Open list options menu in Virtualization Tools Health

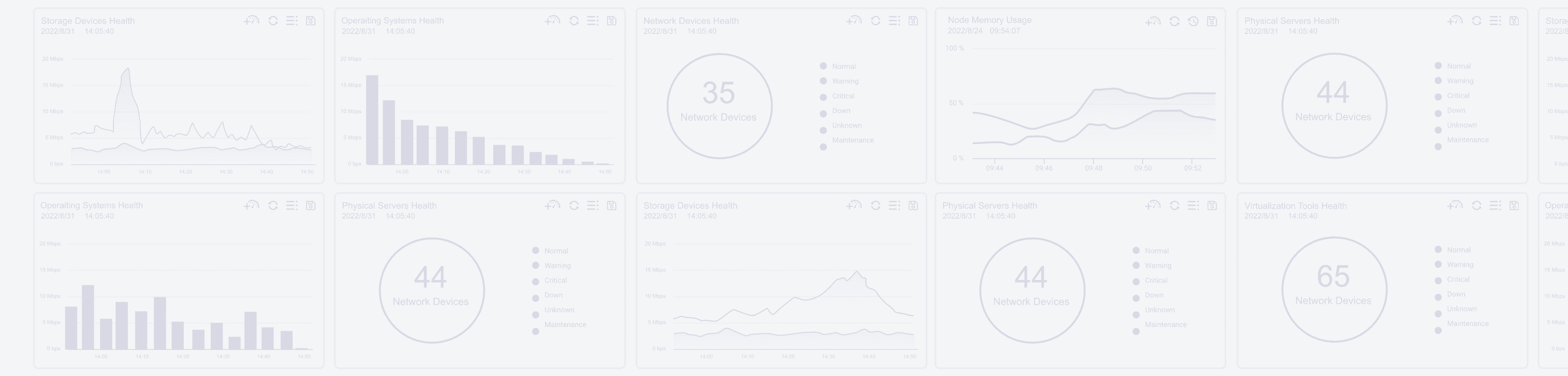click(1495, 205)
